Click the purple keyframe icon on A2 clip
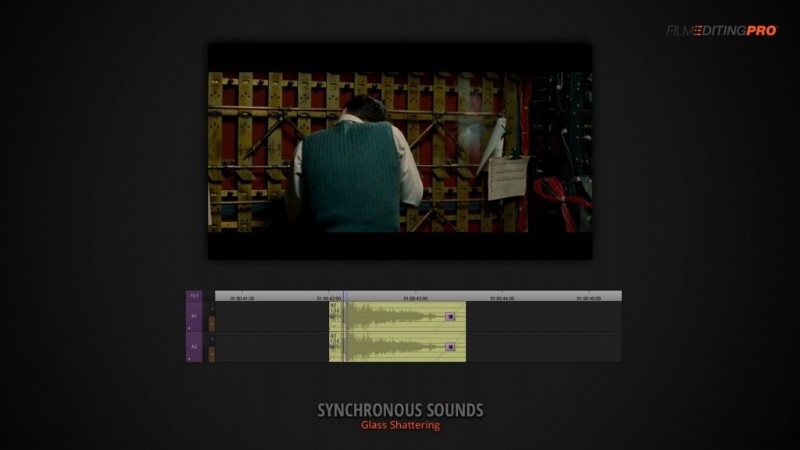The image size is (800, 450). [x=450, y=347]
